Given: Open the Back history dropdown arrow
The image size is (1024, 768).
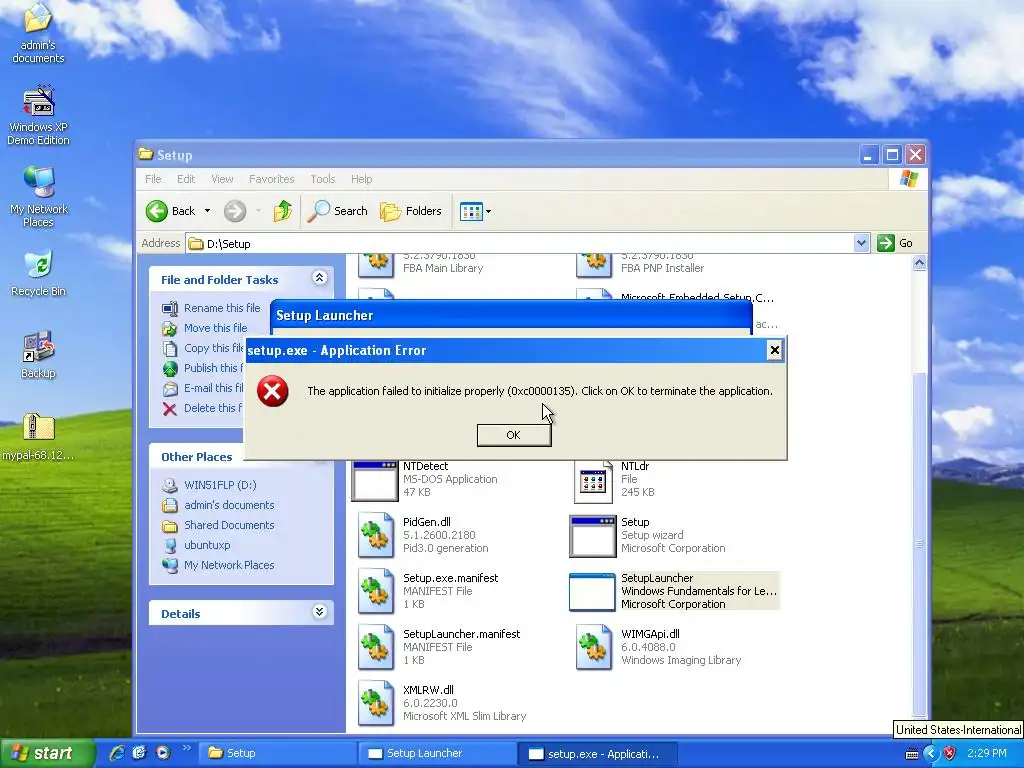Looking at the screenshot, I should (208, 211).
